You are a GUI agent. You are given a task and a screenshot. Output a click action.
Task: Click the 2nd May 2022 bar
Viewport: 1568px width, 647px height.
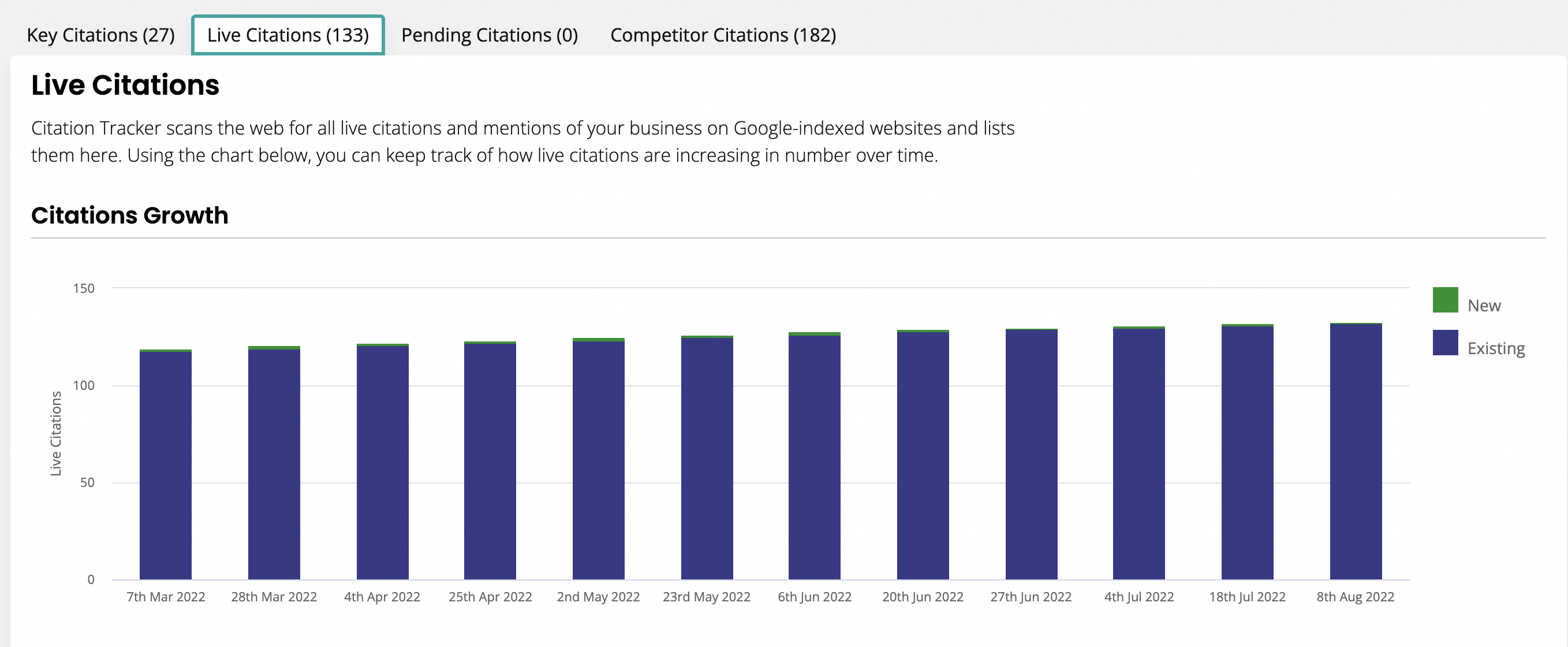point(598,459)
